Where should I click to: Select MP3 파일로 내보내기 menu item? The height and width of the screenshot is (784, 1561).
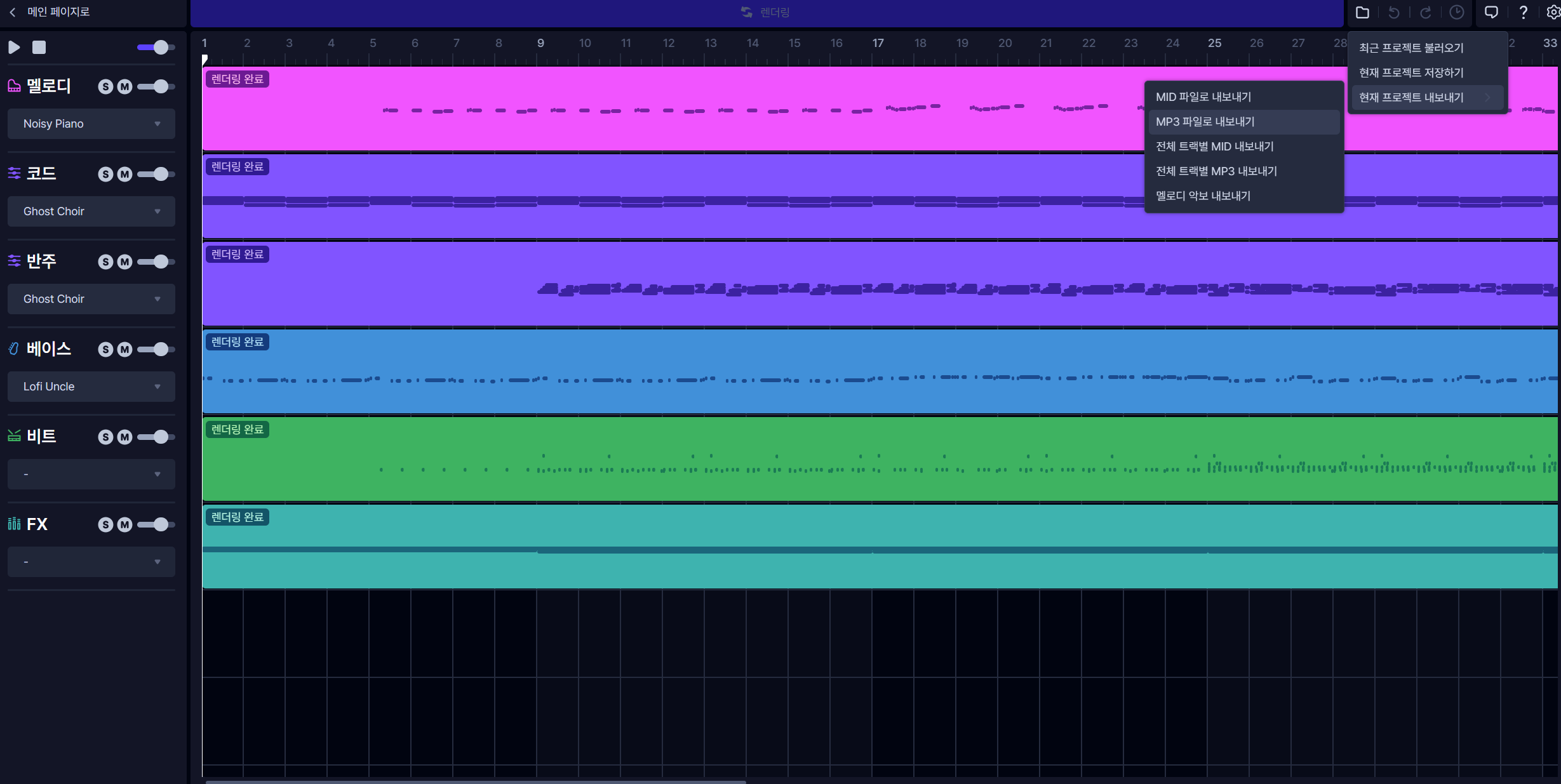[x=1205, y=122]
